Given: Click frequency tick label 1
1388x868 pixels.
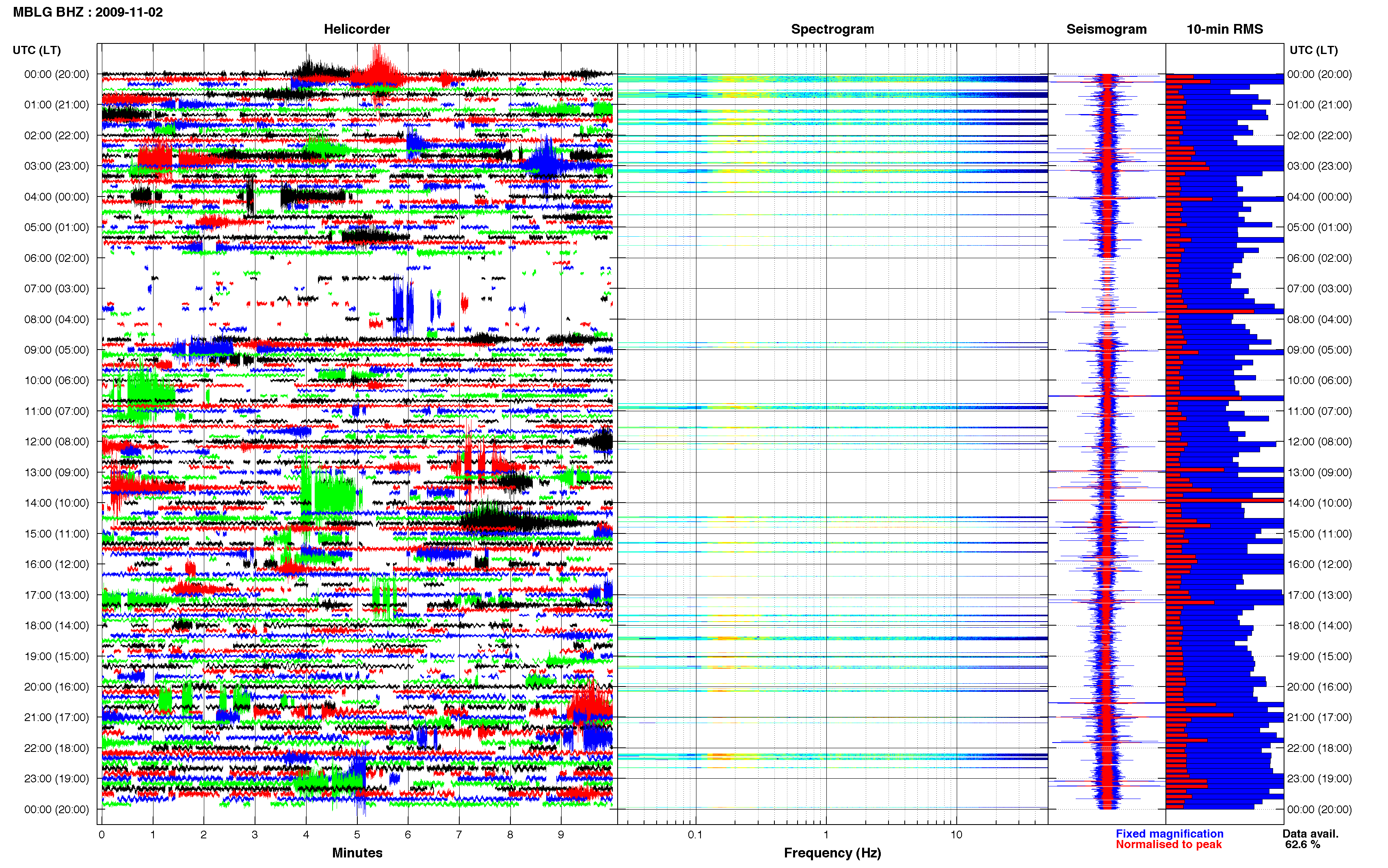Looking at the screenshot, I should pos(826,835).
